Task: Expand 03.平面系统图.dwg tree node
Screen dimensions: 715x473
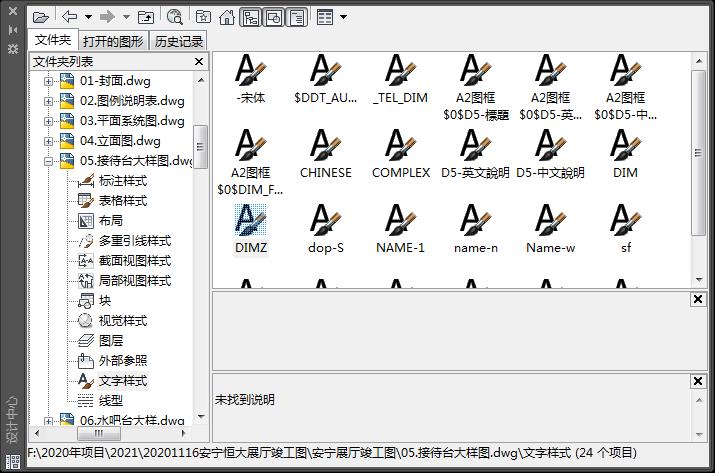Action: tap(48, 121)
